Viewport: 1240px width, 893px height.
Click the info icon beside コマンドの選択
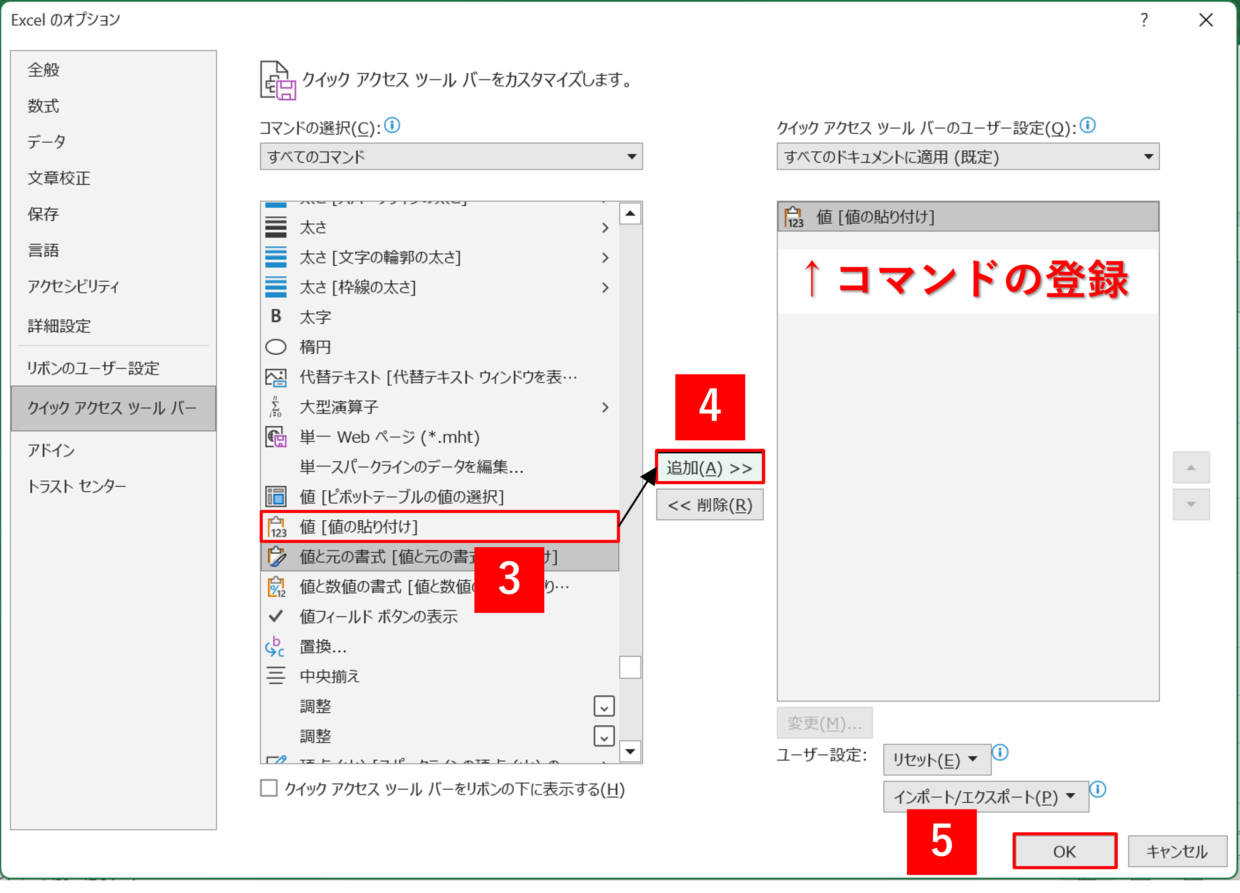coord(392,126)
